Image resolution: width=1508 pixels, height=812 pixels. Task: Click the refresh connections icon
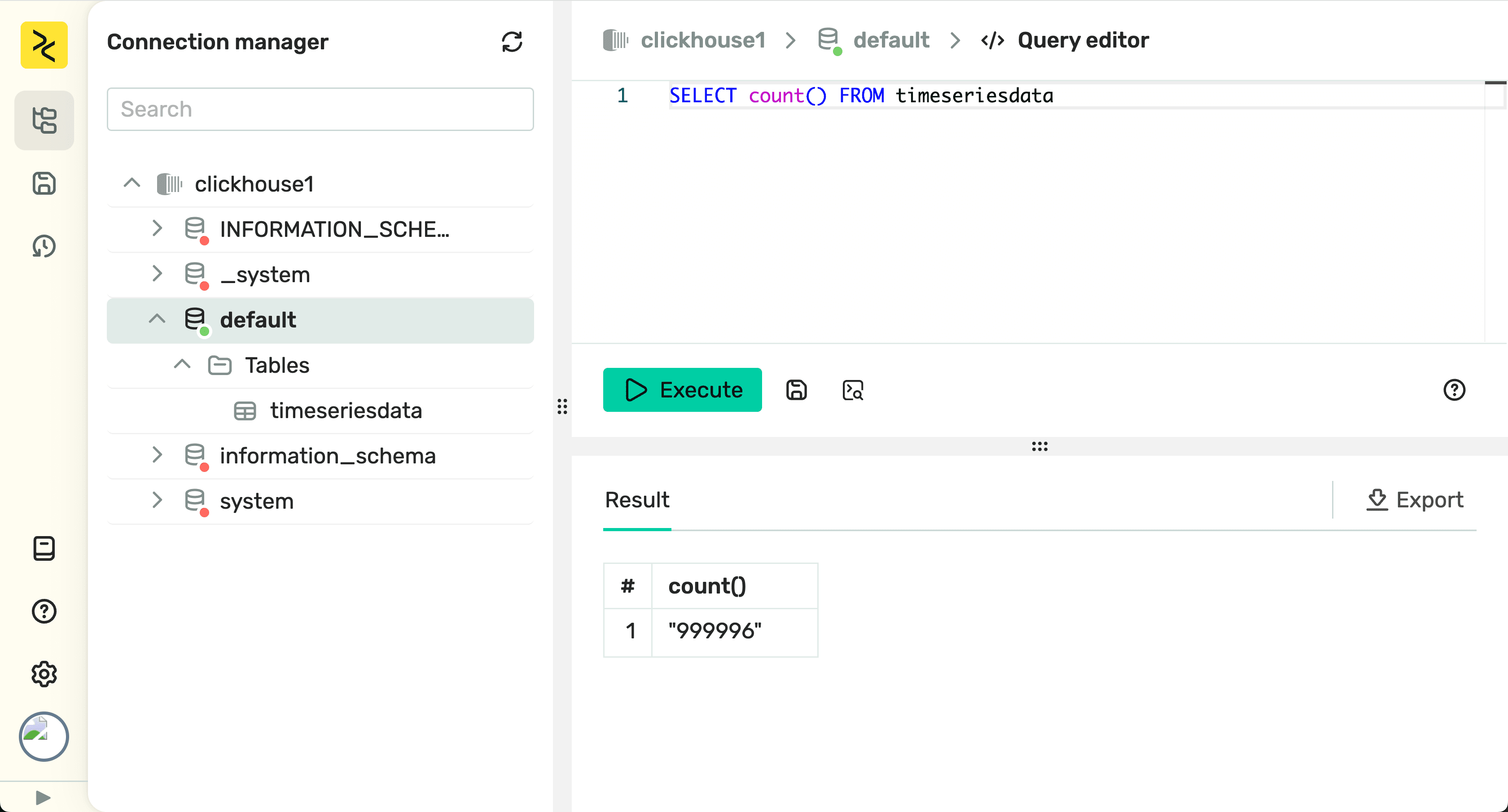pyautogui.click(x=512, y=42)
